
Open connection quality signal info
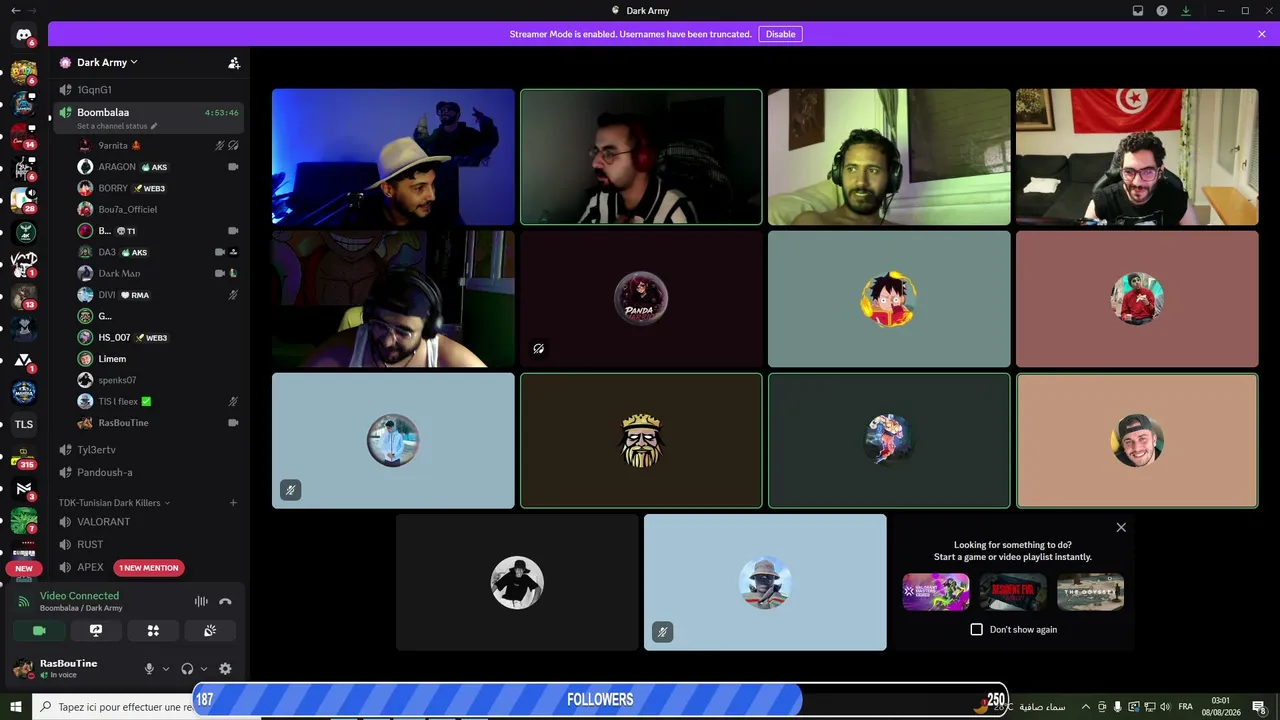(24, 601)
